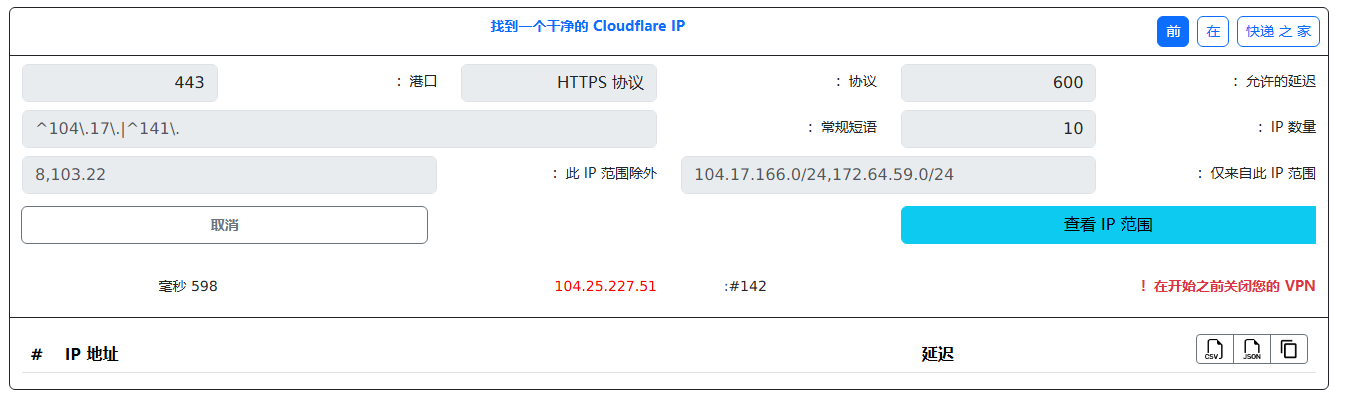Open the HTTPS 协议 protocol selector

[558, 83]
